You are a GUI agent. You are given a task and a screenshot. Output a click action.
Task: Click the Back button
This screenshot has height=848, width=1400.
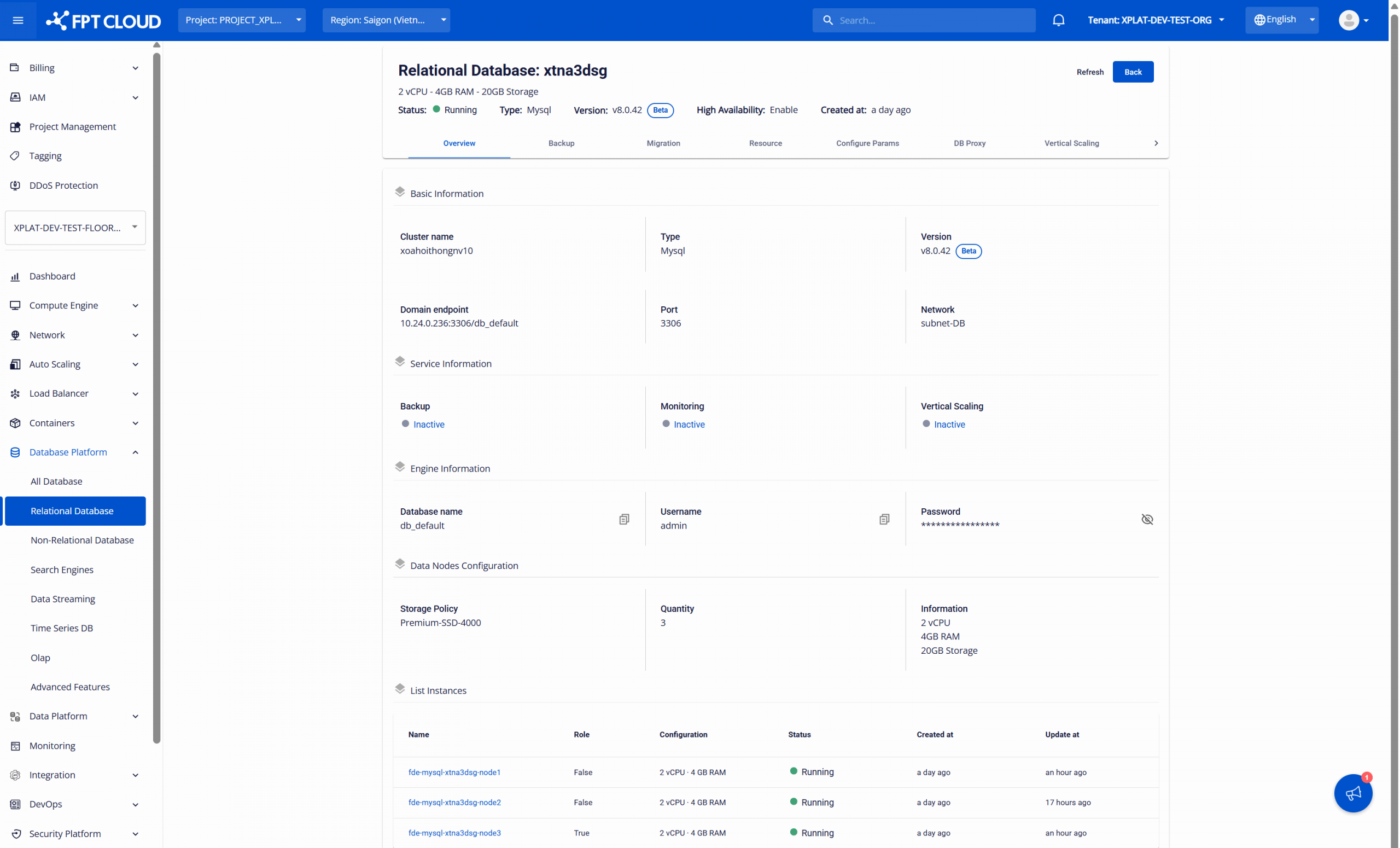[x=1133, y=72]
